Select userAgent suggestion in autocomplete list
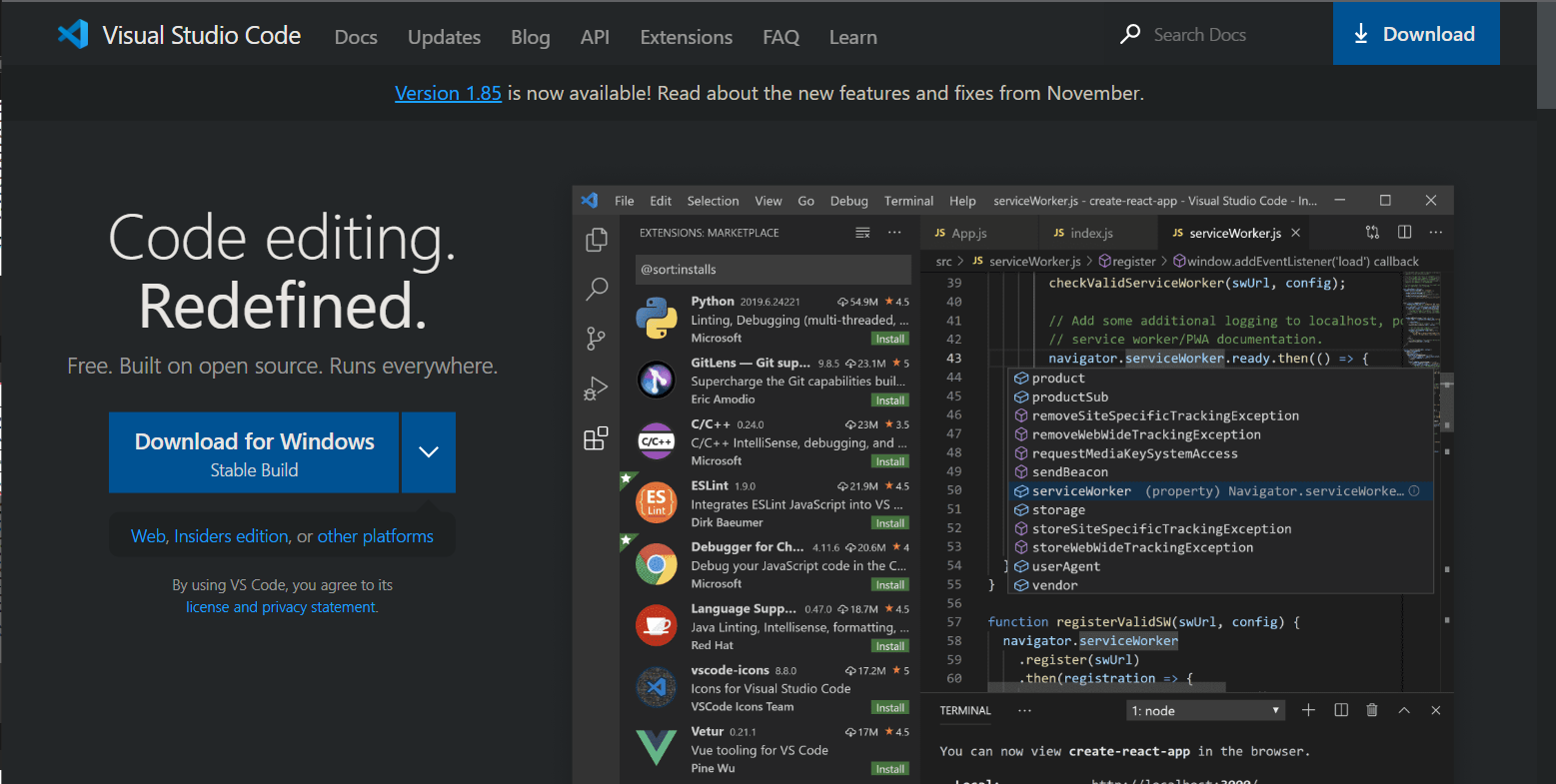Viewport: 1556px width, 784px height. [x=1221, y=566]
